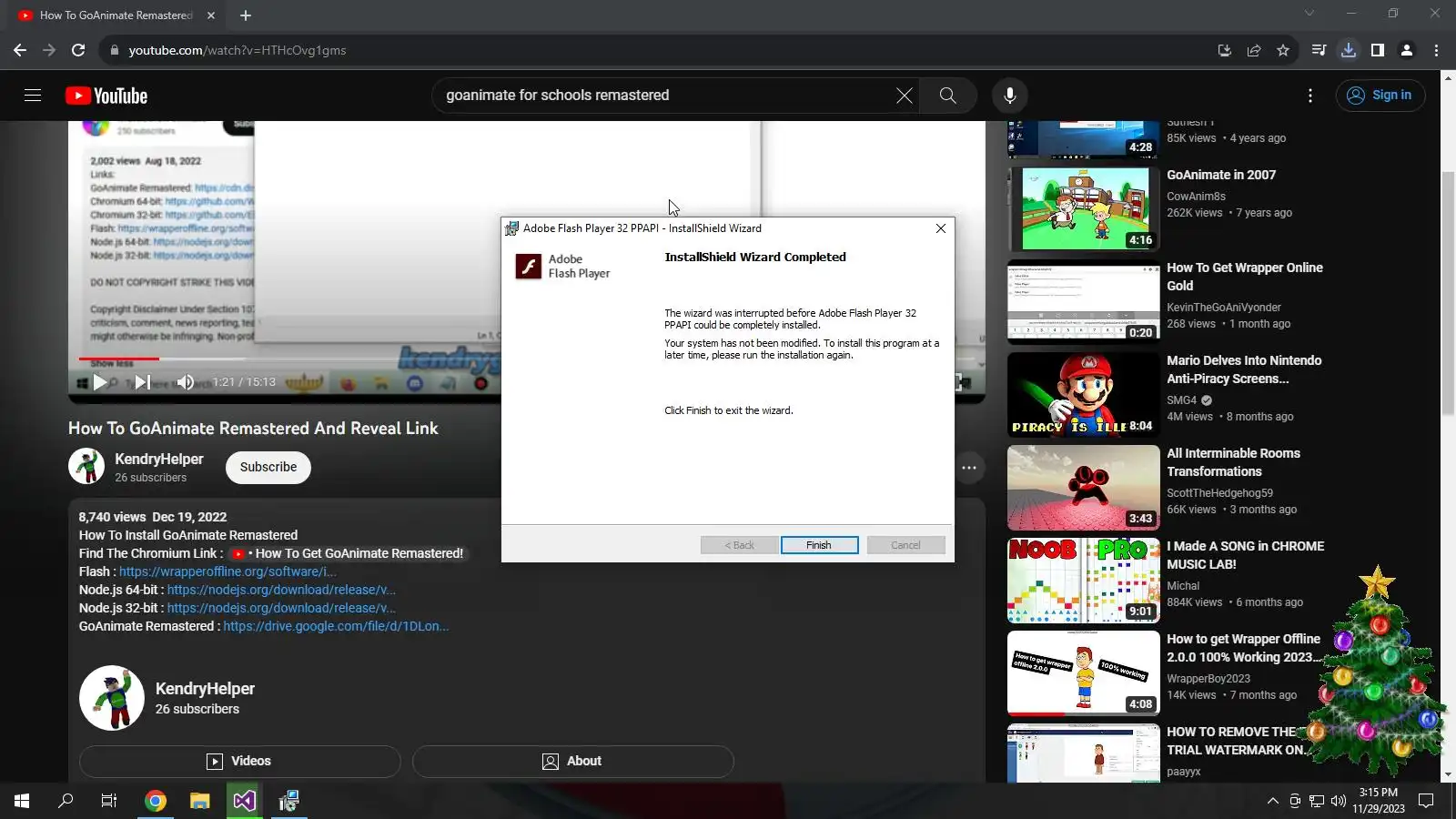Open GoAnimate in 2007 video thumbnail

pos(1084,208)
